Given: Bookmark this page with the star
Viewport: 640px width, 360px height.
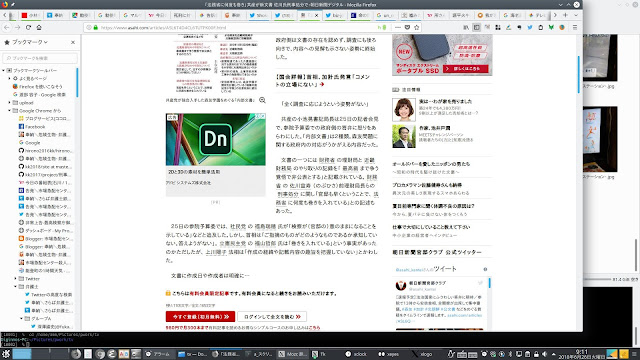Looking at the screenshot, I should (416, 27).
